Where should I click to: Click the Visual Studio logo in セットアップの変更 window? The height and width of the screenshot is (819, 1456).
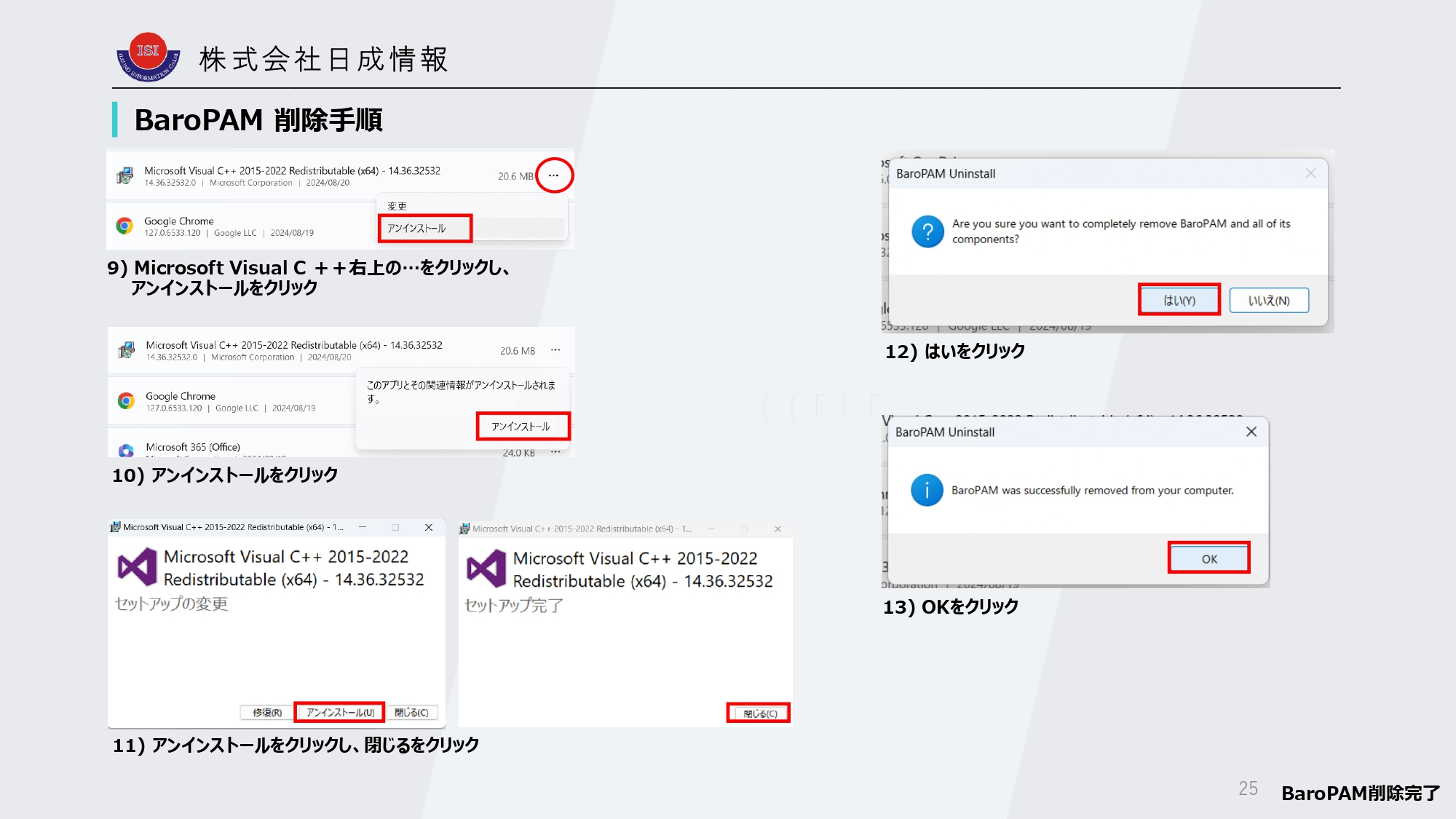137,567
